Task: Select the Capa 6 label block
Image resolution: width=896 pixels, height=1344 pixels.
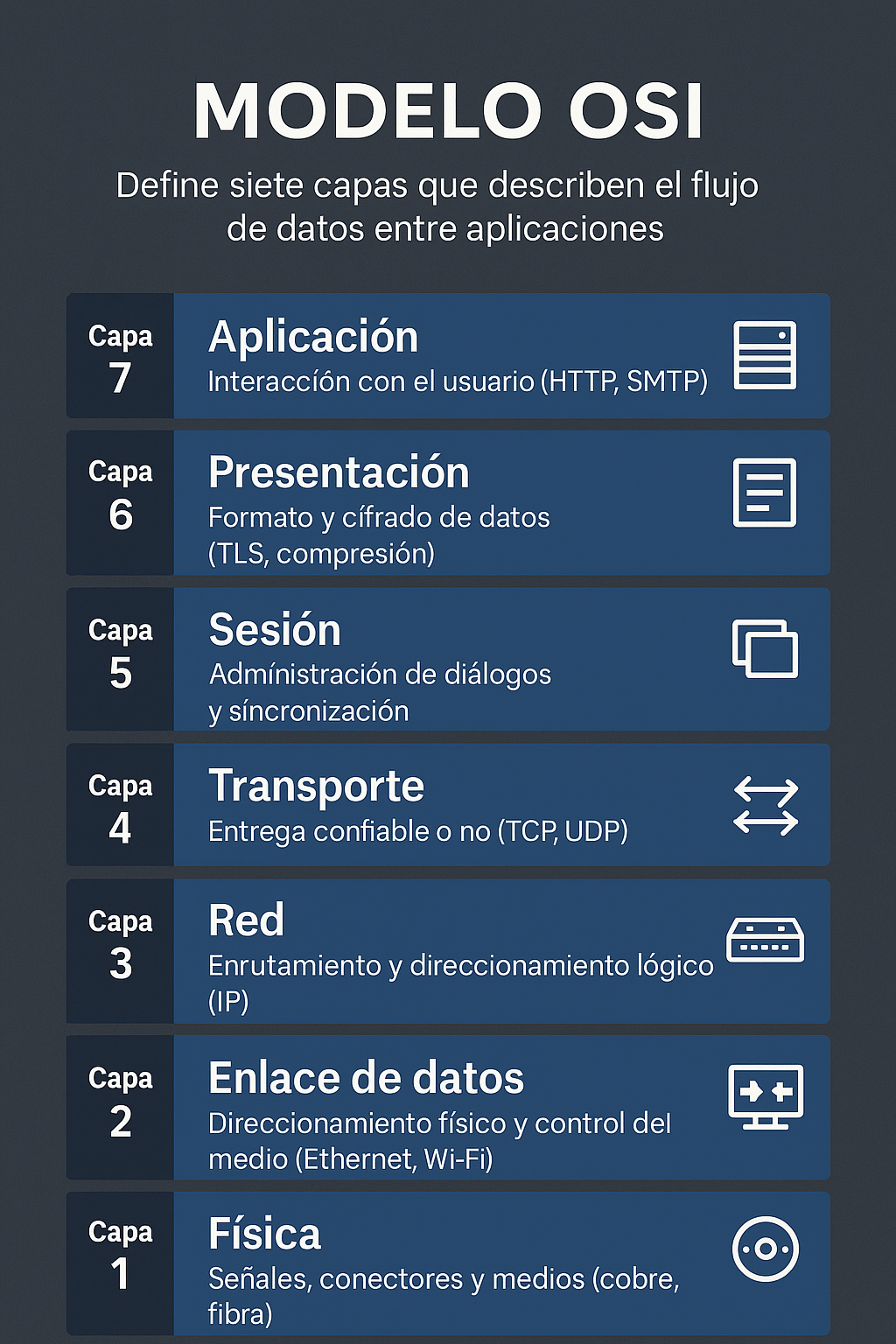Action: pyautogui.click(x=121, y=502)
